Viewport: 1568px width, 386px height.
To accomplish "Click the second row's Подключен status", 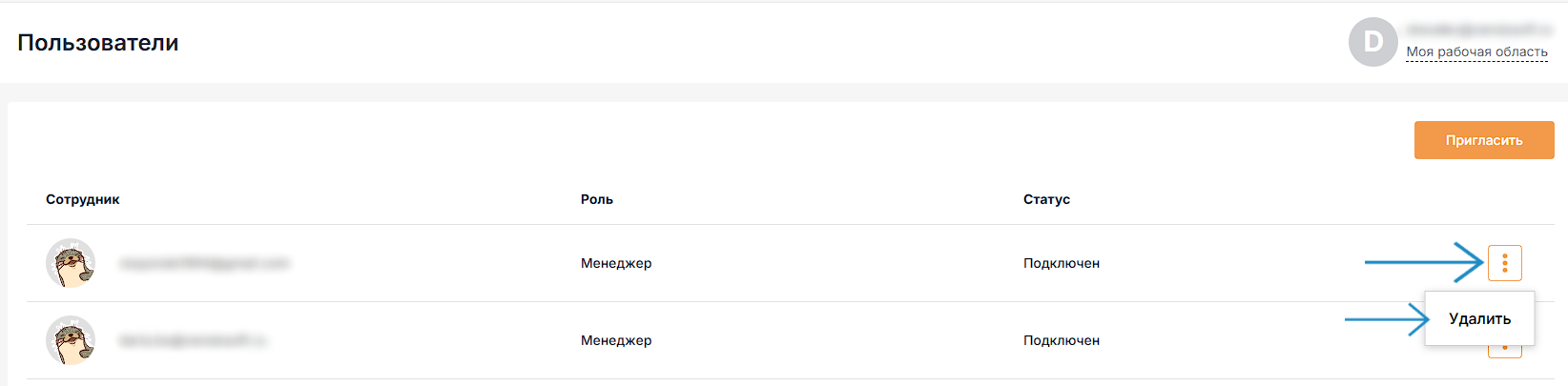I will pos(1062,340).
